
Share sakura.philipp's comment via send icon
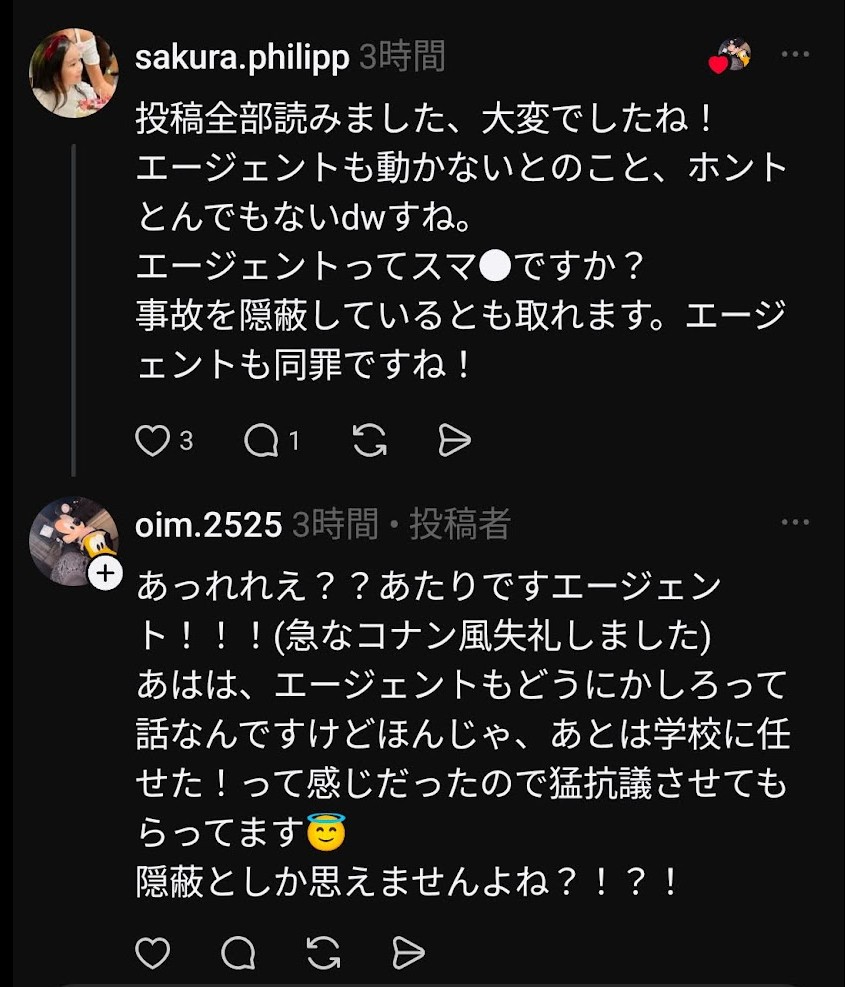[454, 441]
